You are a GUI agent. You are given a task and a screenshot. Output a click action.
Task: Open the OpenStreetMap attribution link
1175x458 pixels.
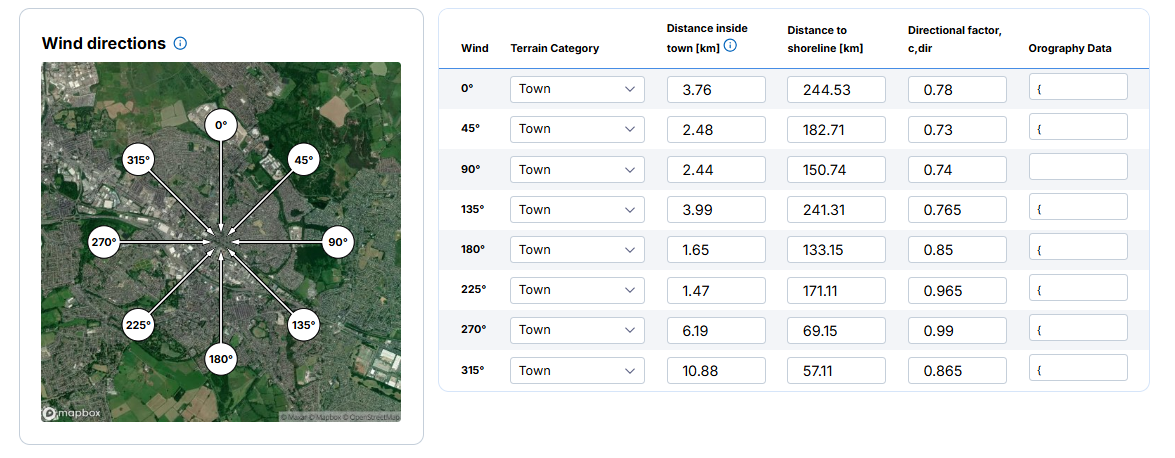coord(371,417)
